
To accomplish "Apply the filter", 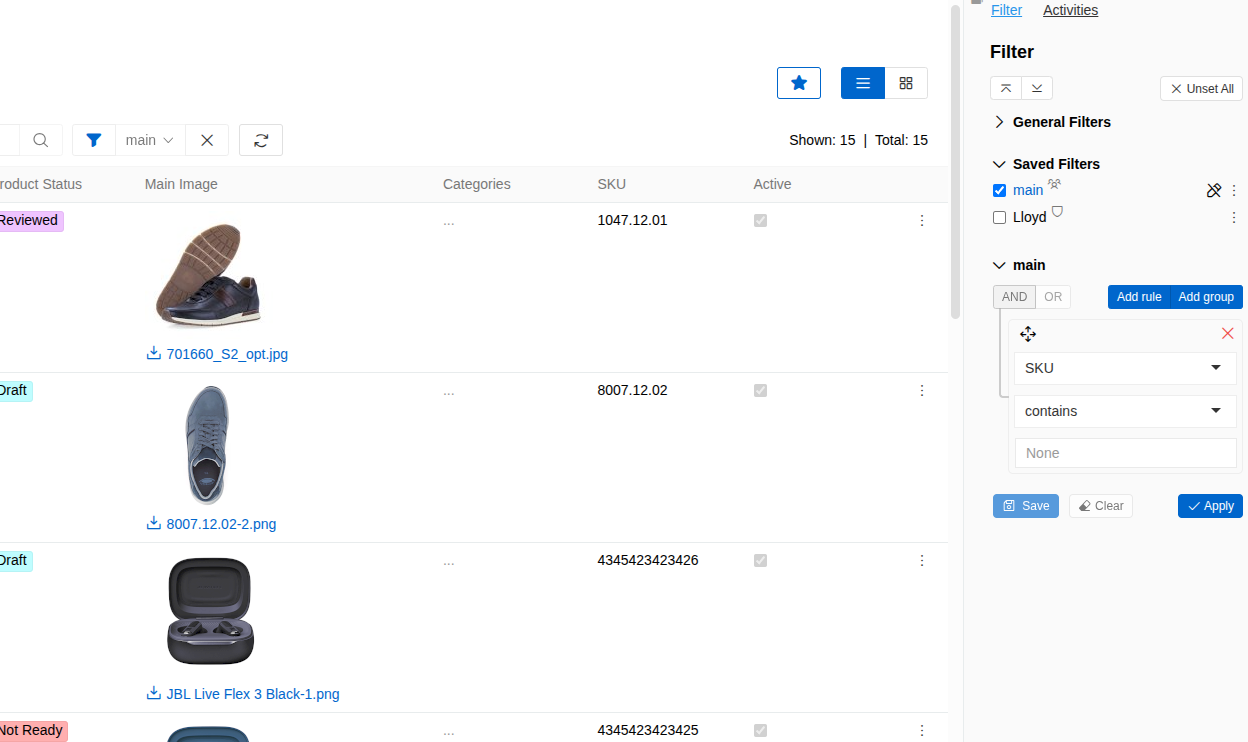I will click(1210, 506).
